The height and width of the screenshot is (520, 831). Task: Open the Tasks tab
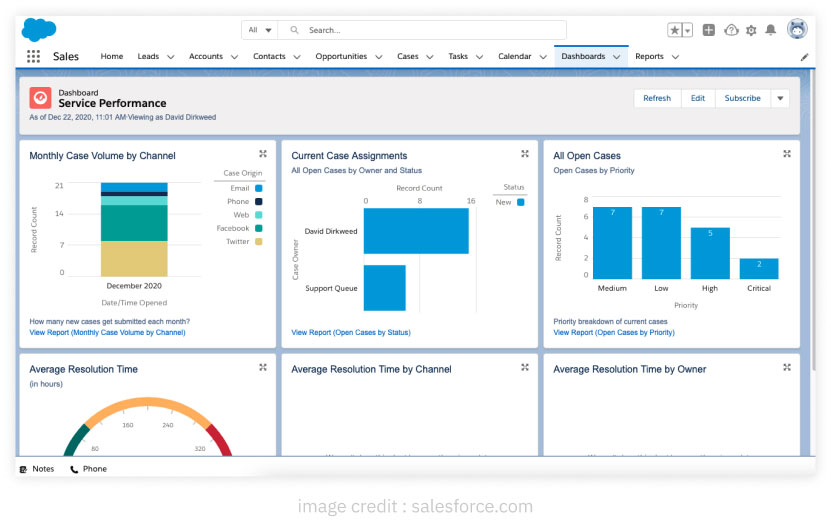click(458, 56)
